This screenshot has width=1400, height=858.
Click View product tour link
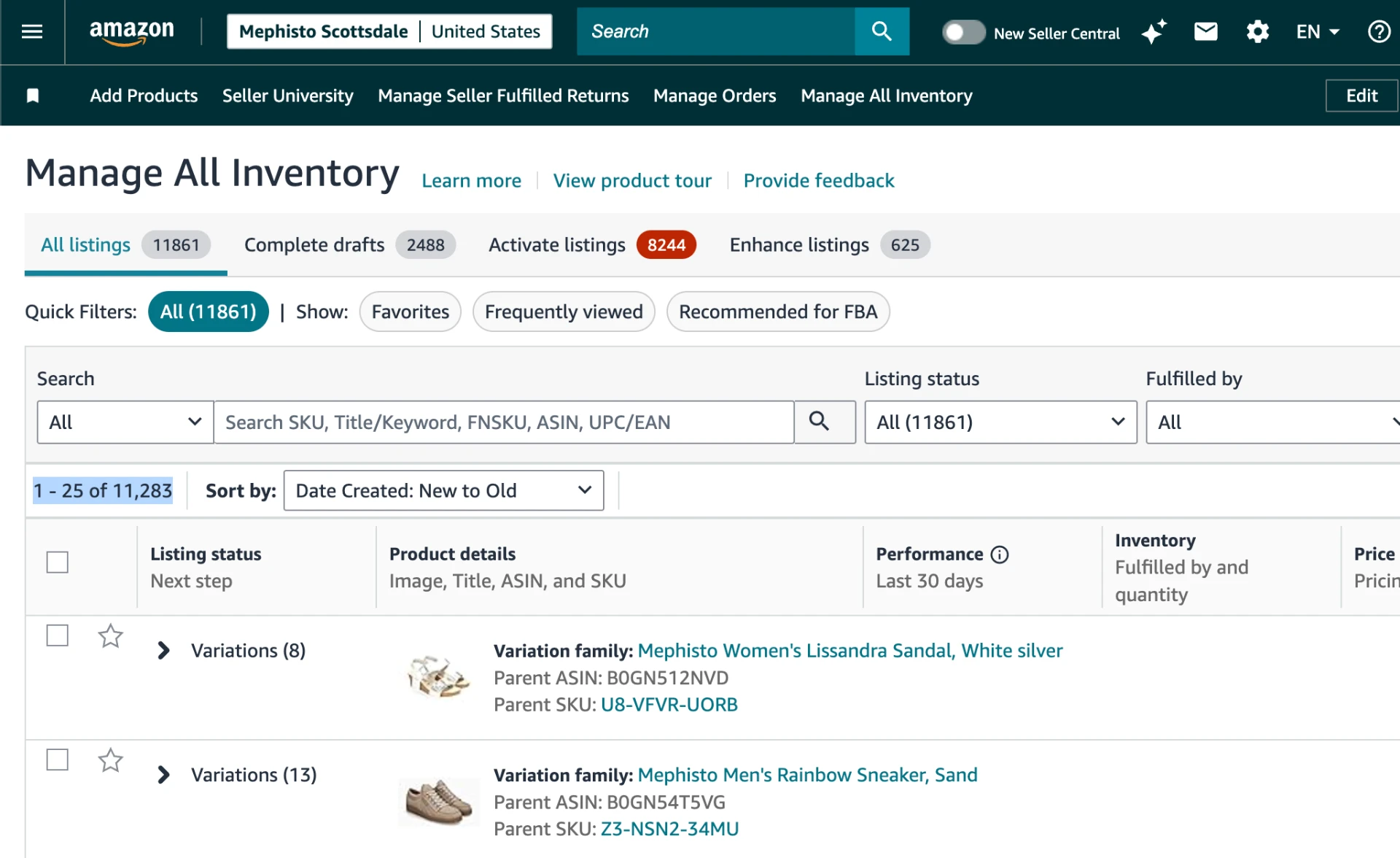pos(632,180)
